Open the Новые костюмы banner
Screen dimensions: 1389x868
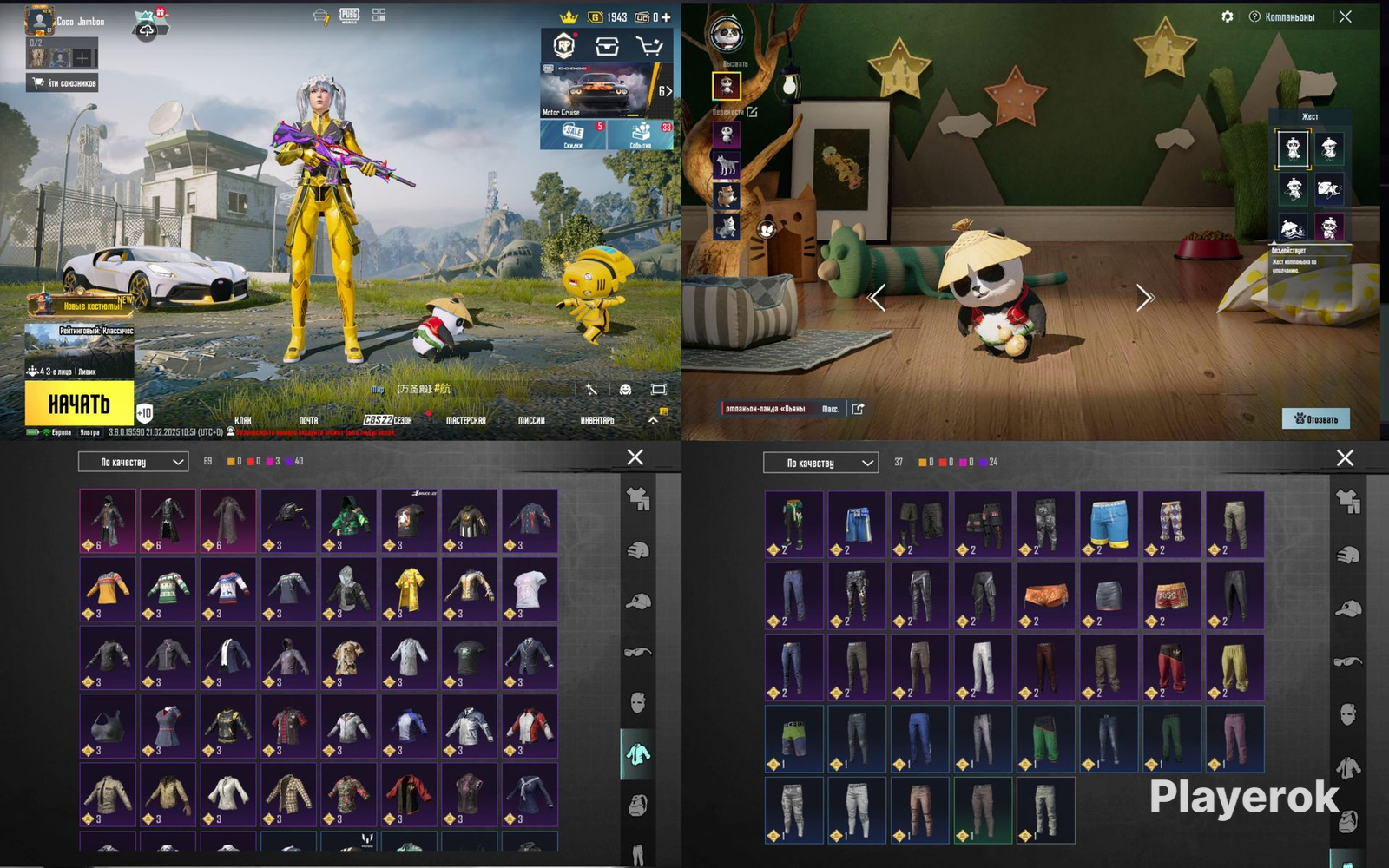click(81, 305)
